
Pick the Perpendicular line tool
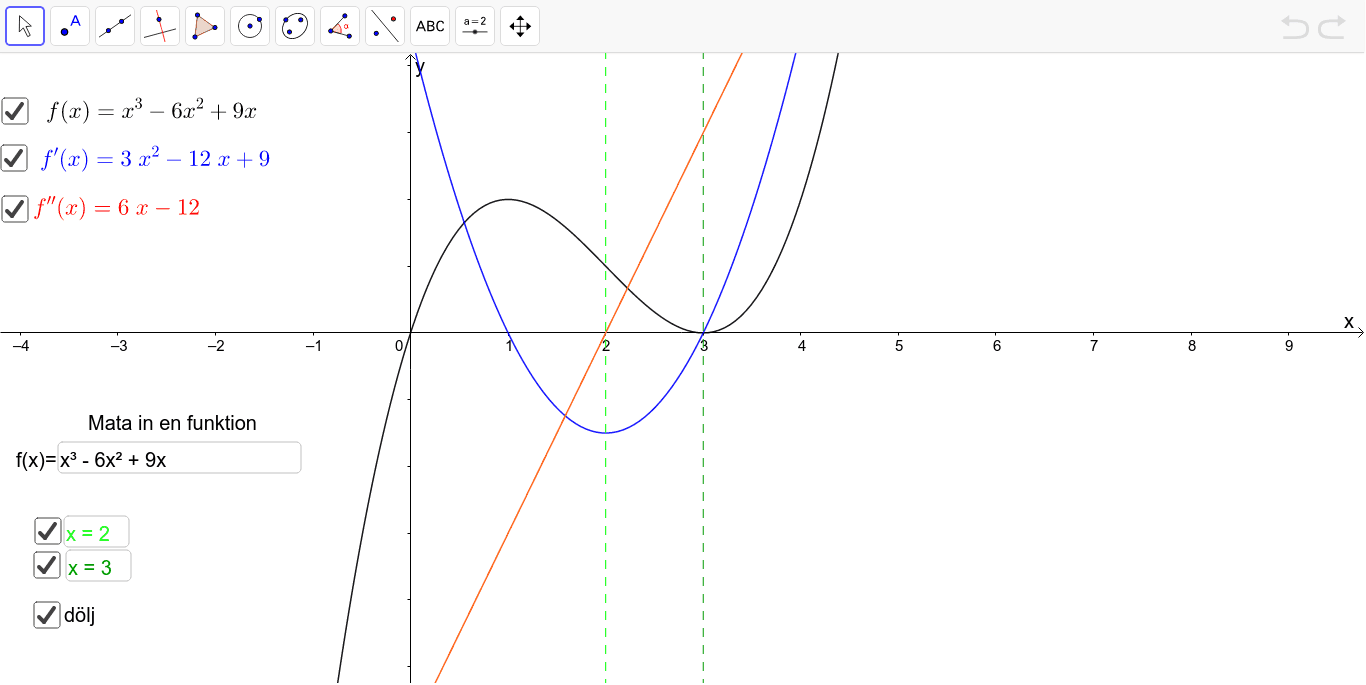pos(160,26)
